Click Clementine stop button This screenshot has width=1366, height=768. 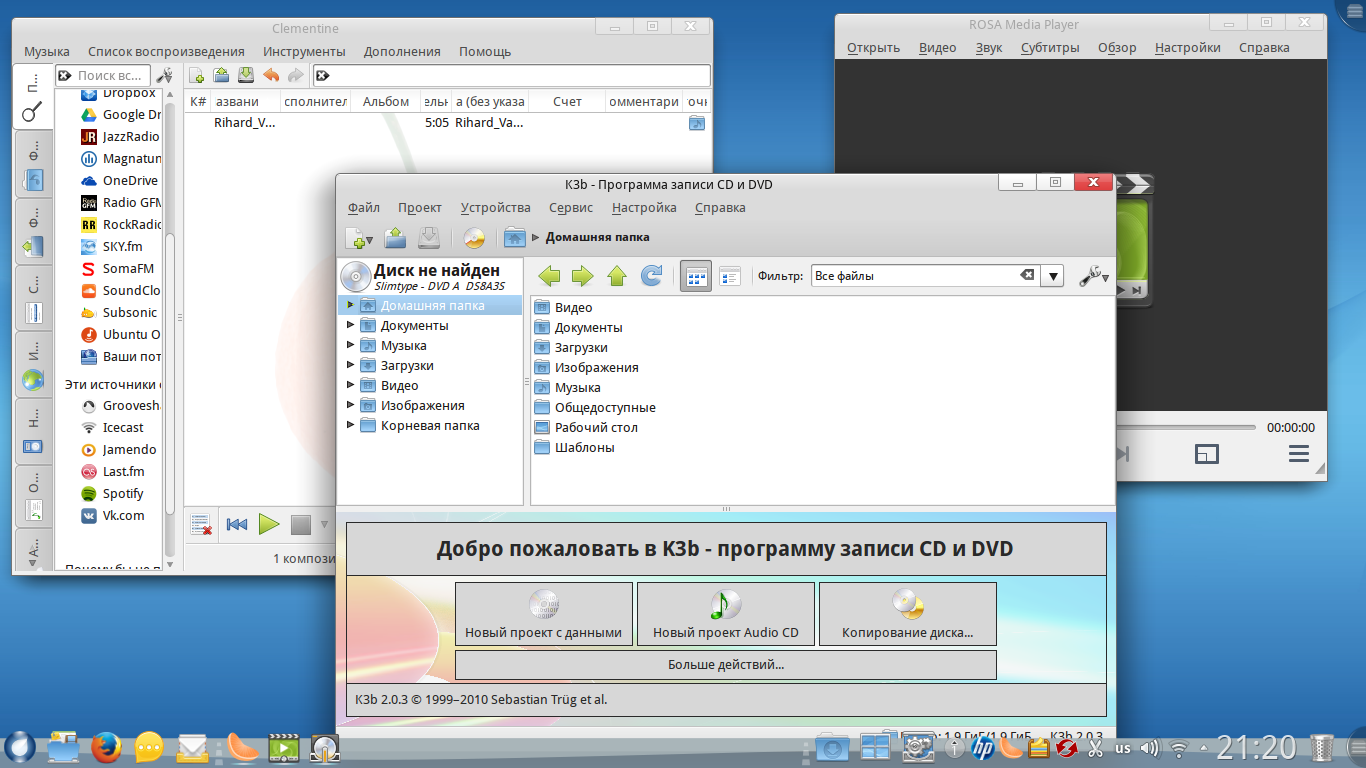pyautogui.click(x=301, y=524)
